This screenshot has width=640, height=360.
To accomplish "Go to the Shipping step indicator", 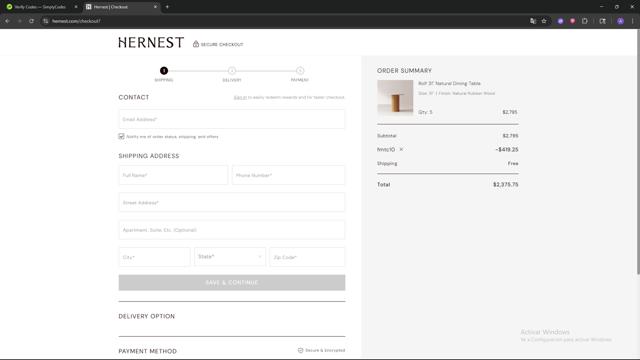I will 164,71.
